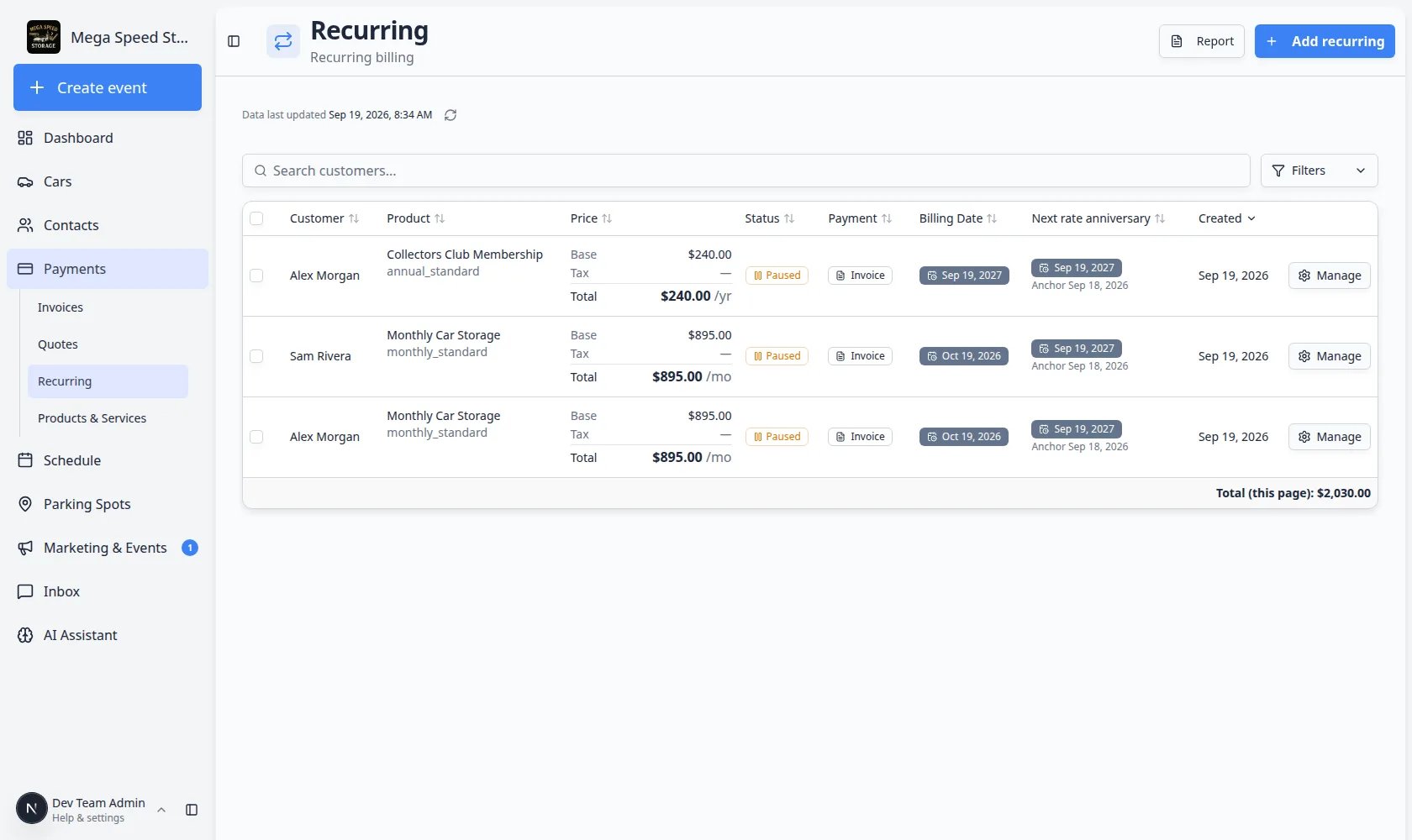Screen dimensions: 1412x840
Task: Sort by Billing Date column
Action: point(958,218)
